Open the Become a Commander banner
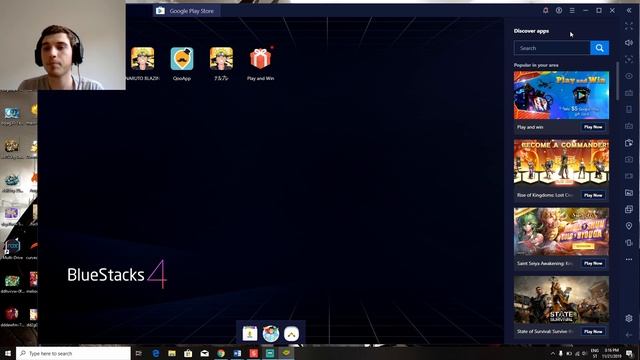 (x=561, y=163)
